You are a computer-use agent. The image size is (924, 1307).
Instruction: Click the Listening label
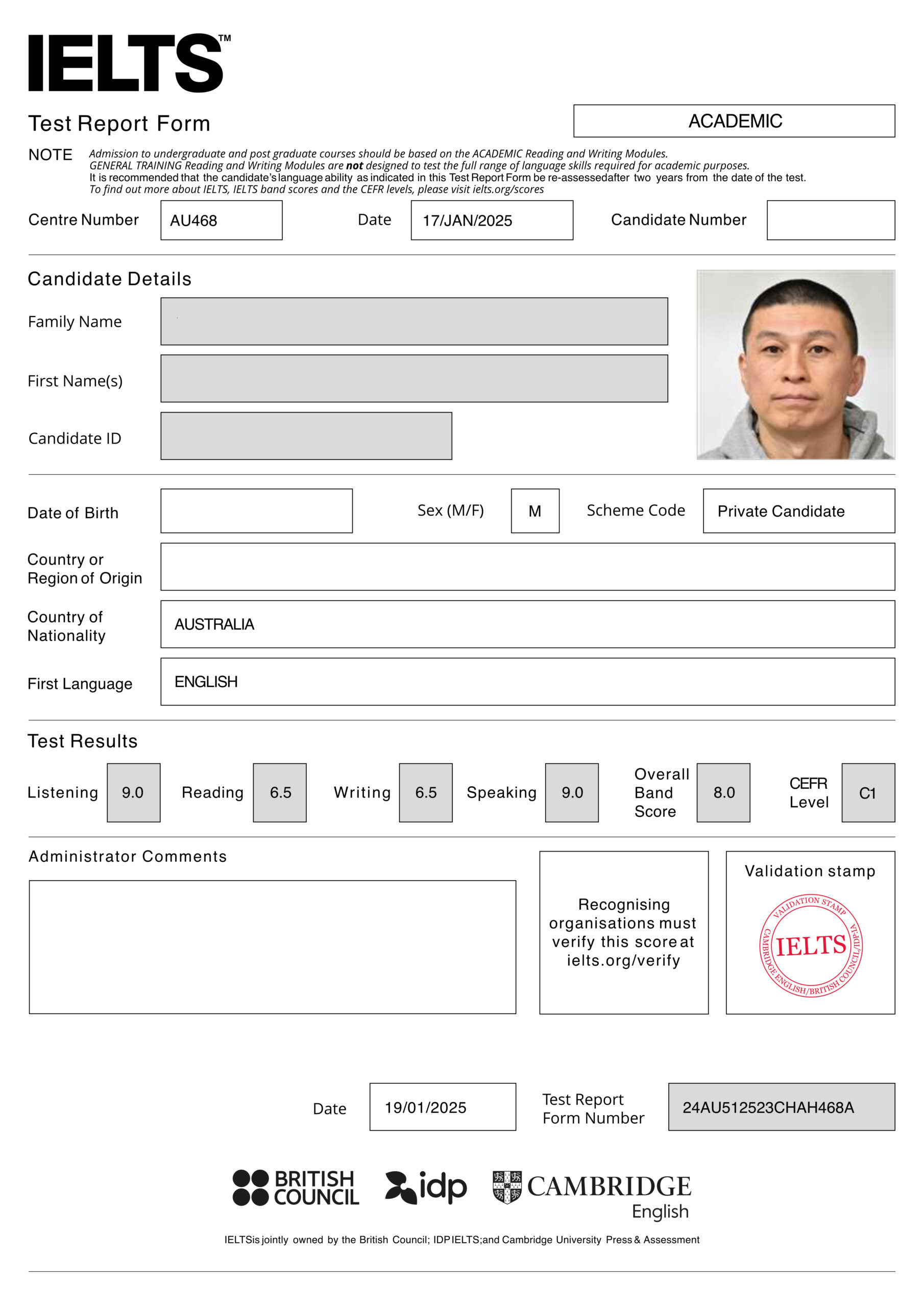click(x=63, y=792)
